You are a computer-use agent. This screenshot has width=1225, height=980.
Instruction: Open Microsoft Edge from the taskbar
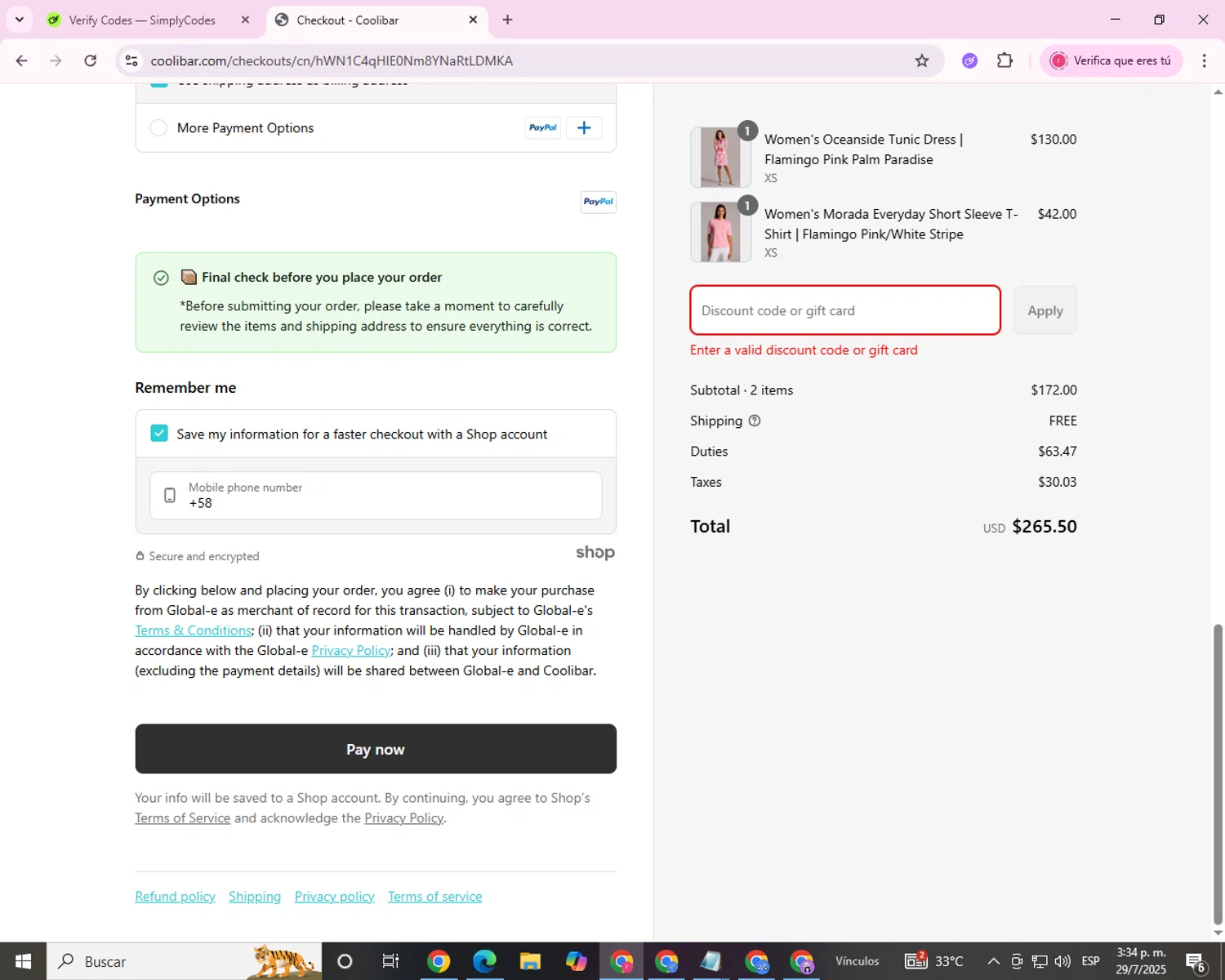click(x=484, y=961)
